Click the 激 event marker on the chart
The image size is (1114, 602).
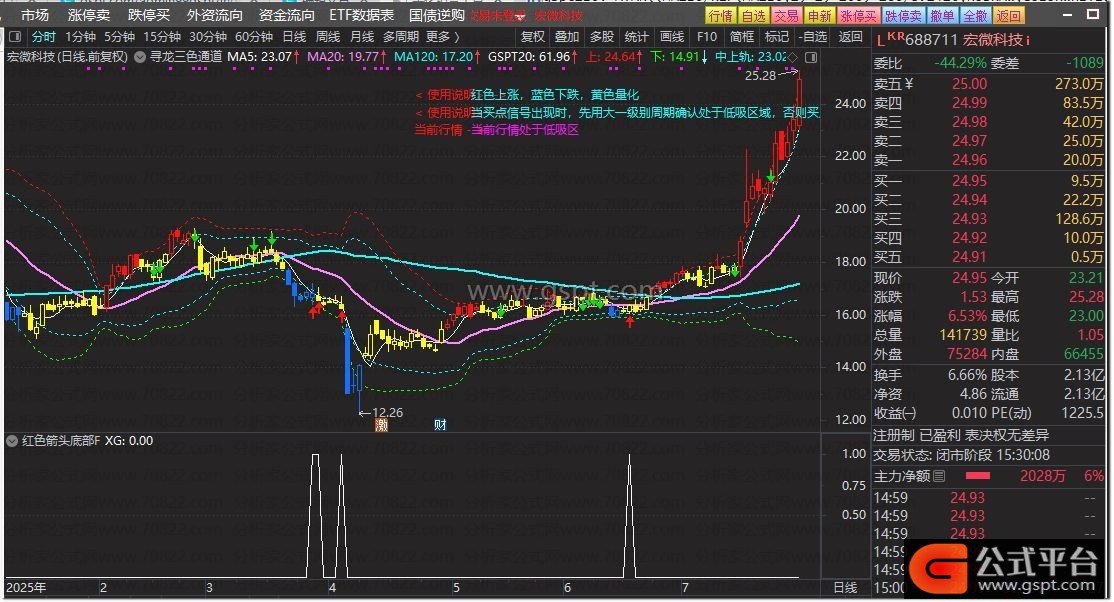(x=381, y=425)
